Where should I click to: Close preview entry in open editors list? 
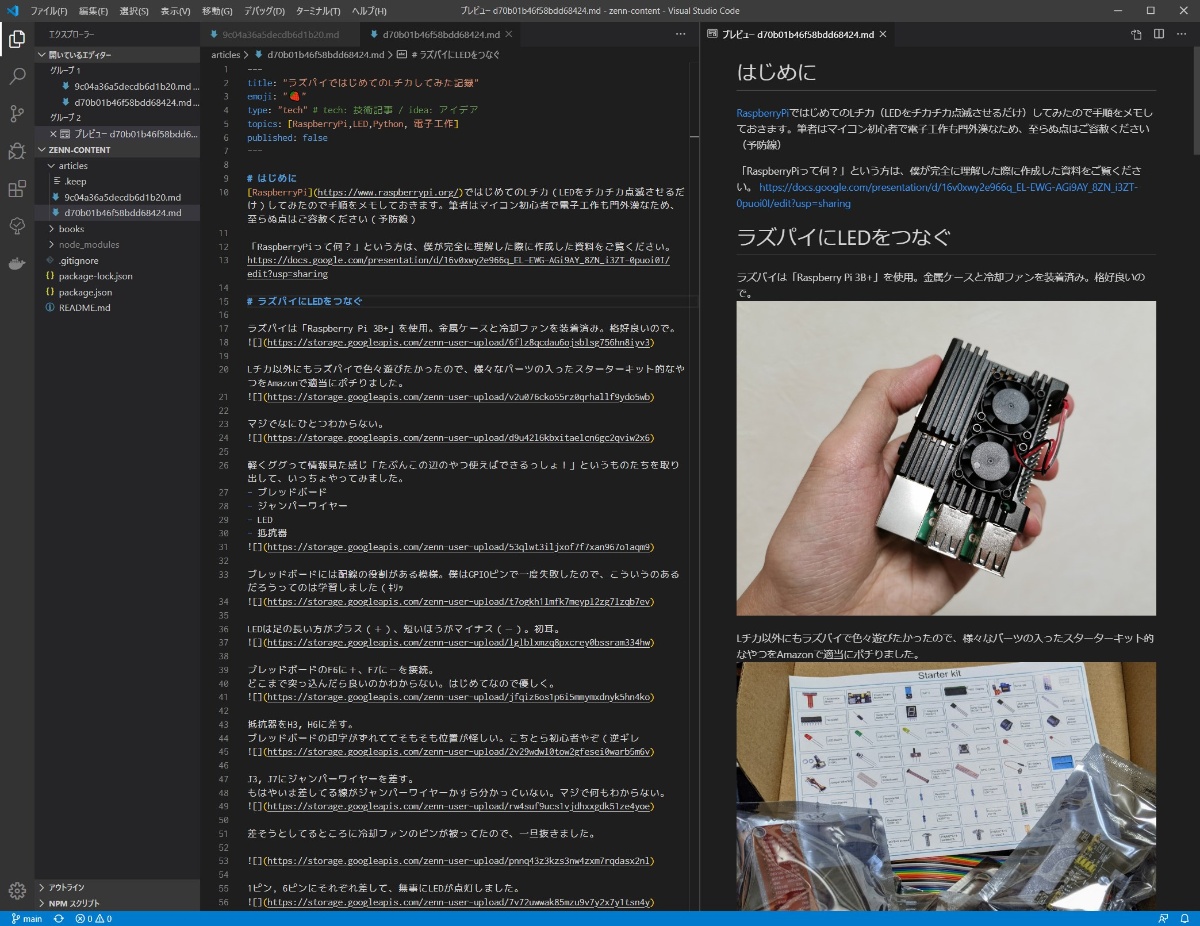(x=53, y=133)
